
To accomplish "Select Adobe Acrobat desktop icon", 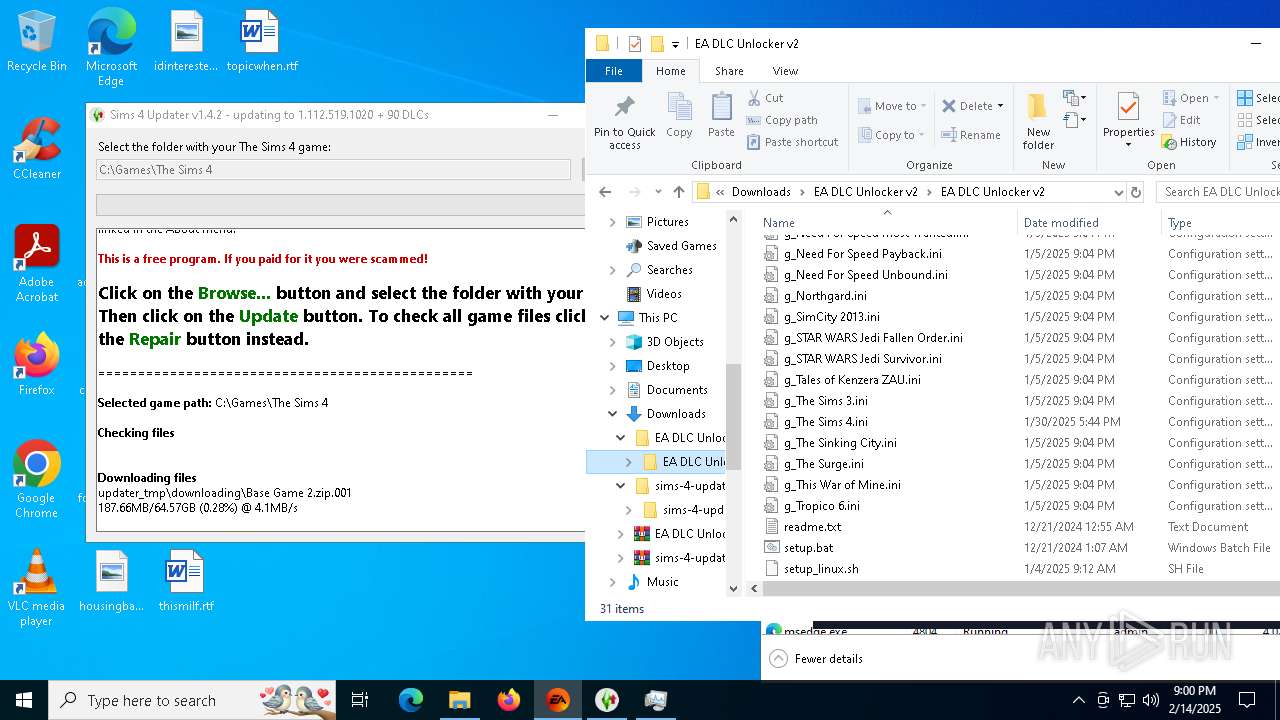I will 37,263.
